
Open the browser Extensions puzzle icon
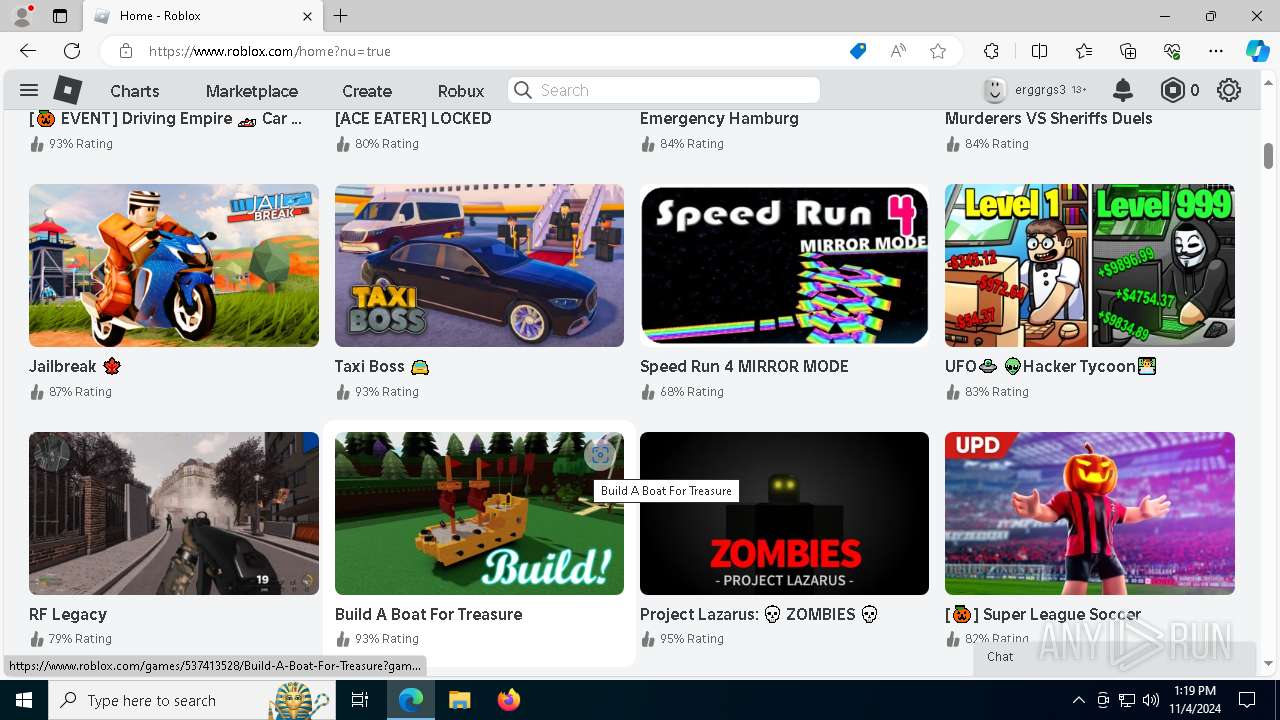point(991,51)
